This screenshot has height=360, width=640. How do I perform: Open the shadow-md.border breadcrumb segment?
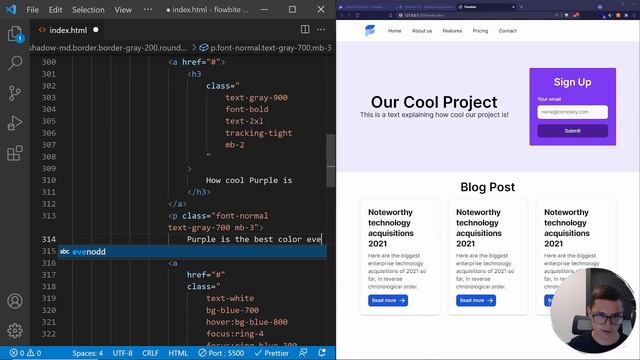pyautogui.click(x=109, y=48)
